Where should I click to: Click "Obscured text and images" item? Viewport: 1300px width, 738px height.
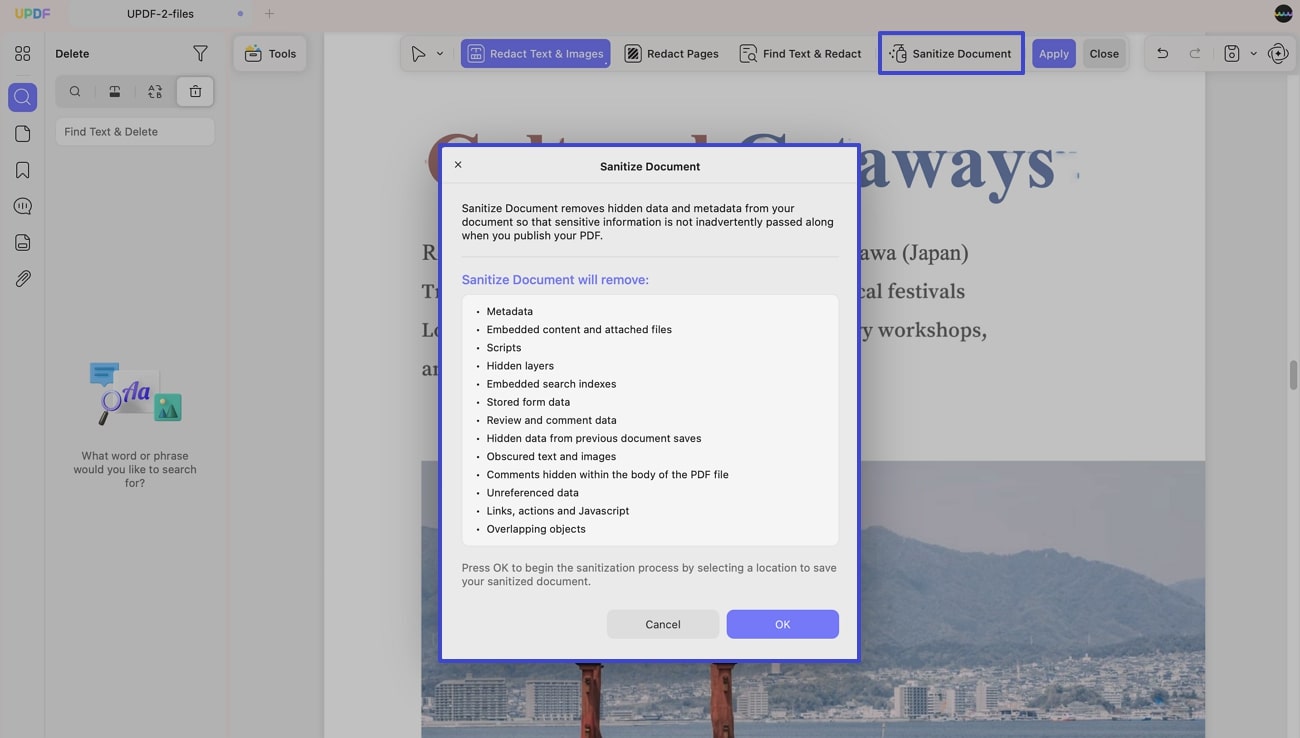click(551, 456)
